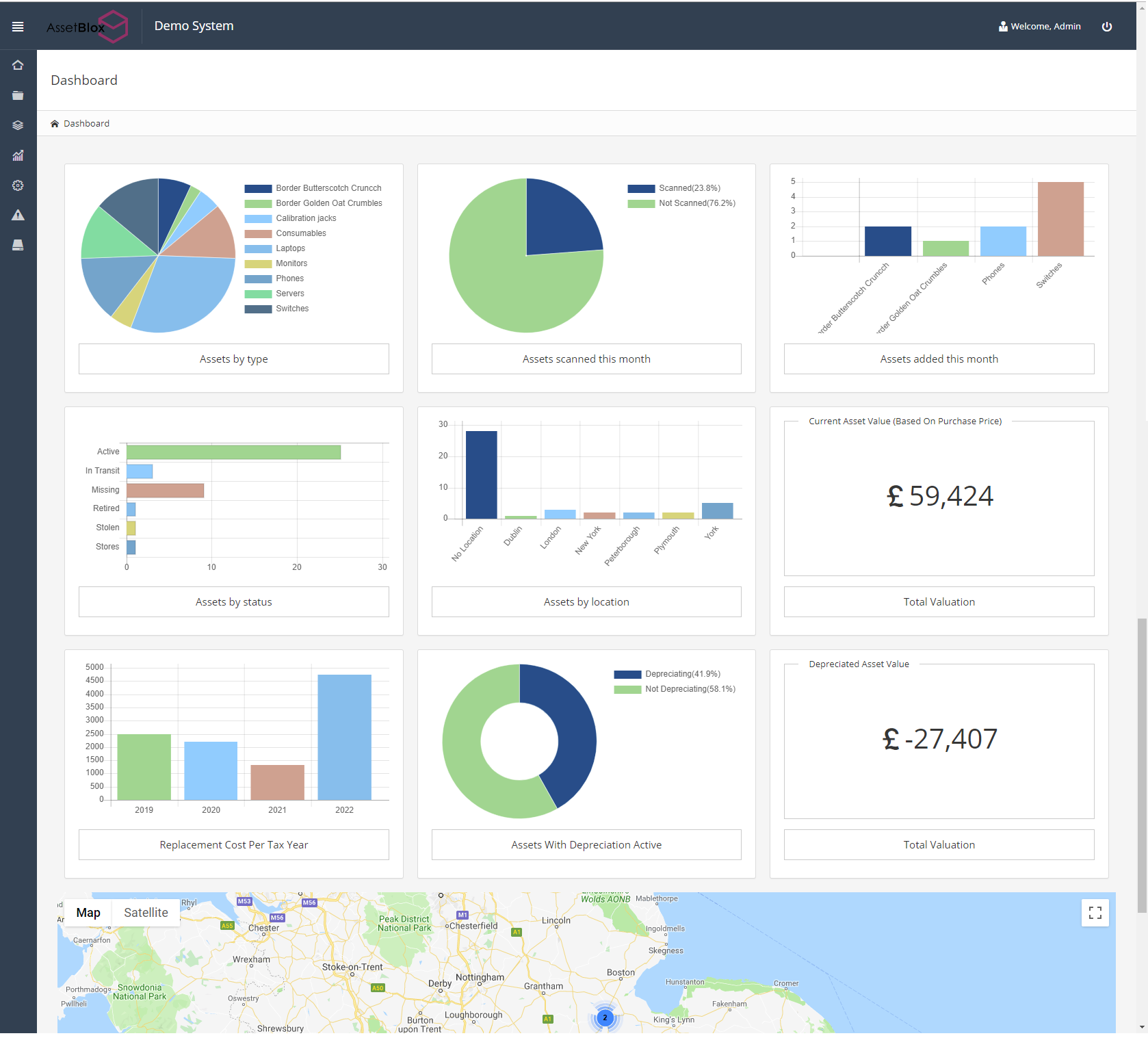Click the layers icon in the sidebar
The image size is (1148, 1038).
[18, 125]
